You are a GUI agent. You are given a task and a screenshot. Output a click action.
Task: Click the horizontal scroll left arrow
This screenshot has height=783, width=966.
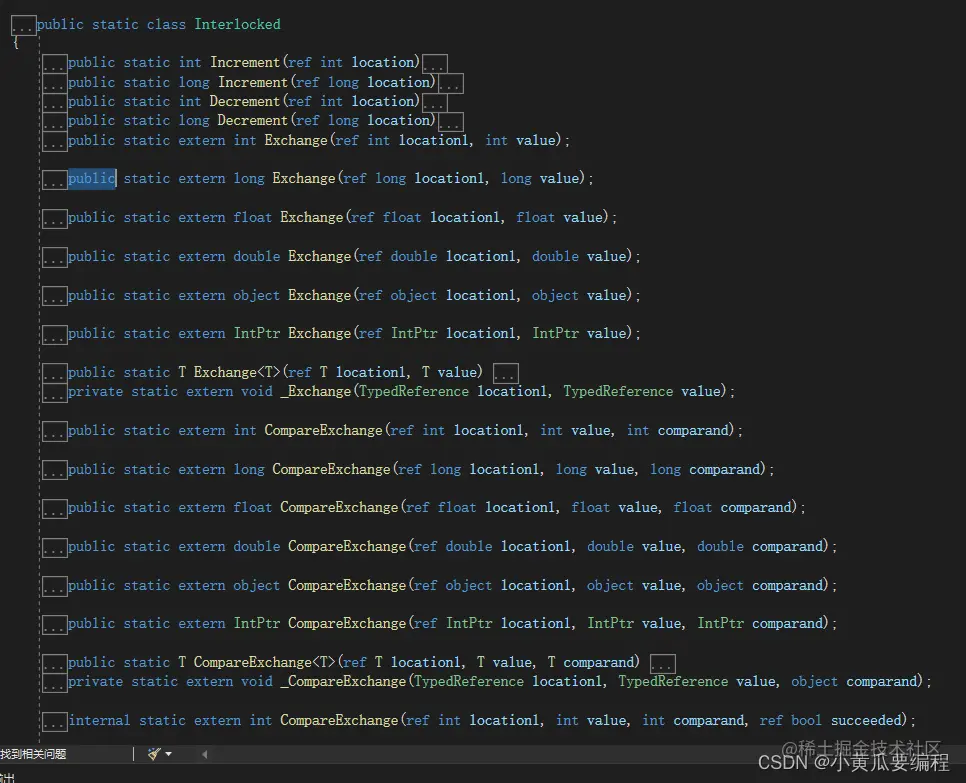[205, 754]
